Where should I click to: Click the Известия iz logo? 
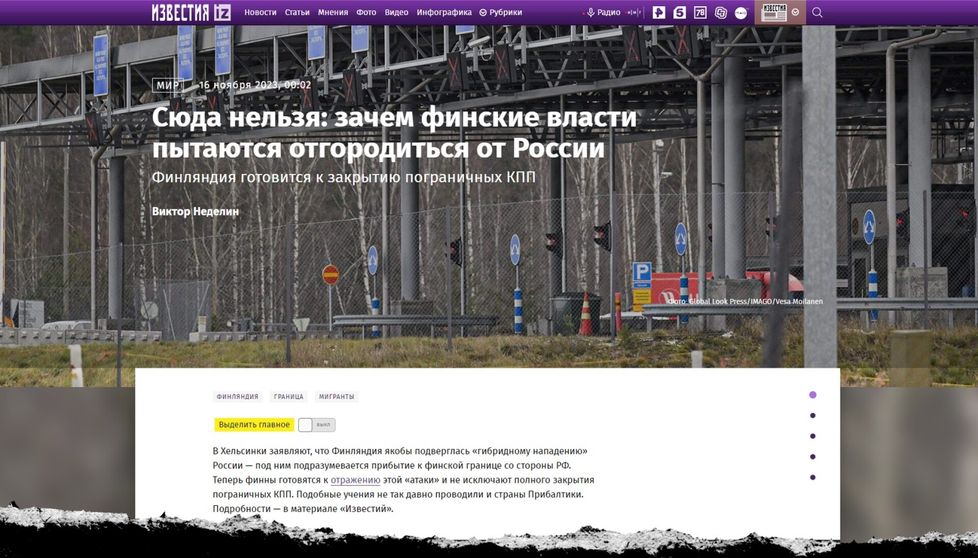click(x=190, y=12)
